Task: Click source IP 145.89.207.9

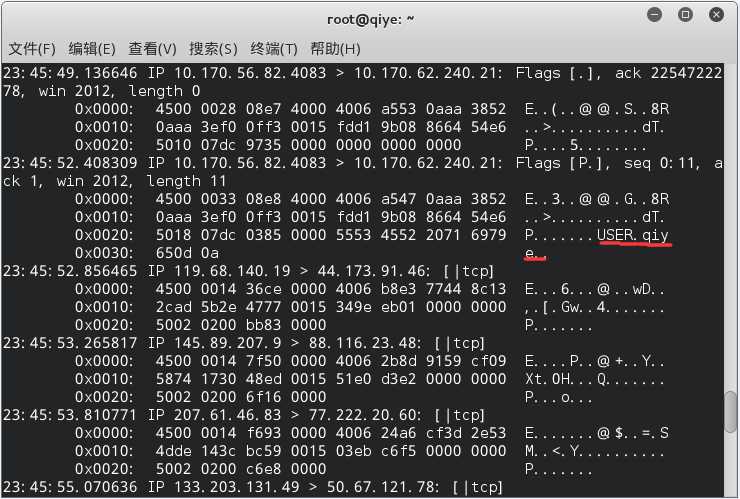Action: (x=227, y=343)
